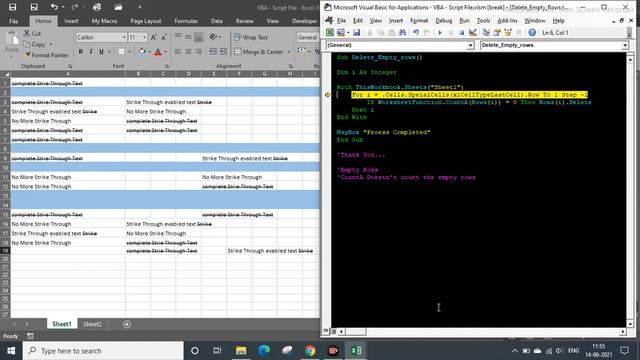The width and height of the screenshot is (640, 360).
Task: Click the Find binoculars icon in VBA toolbar
Action: point(402,32)
